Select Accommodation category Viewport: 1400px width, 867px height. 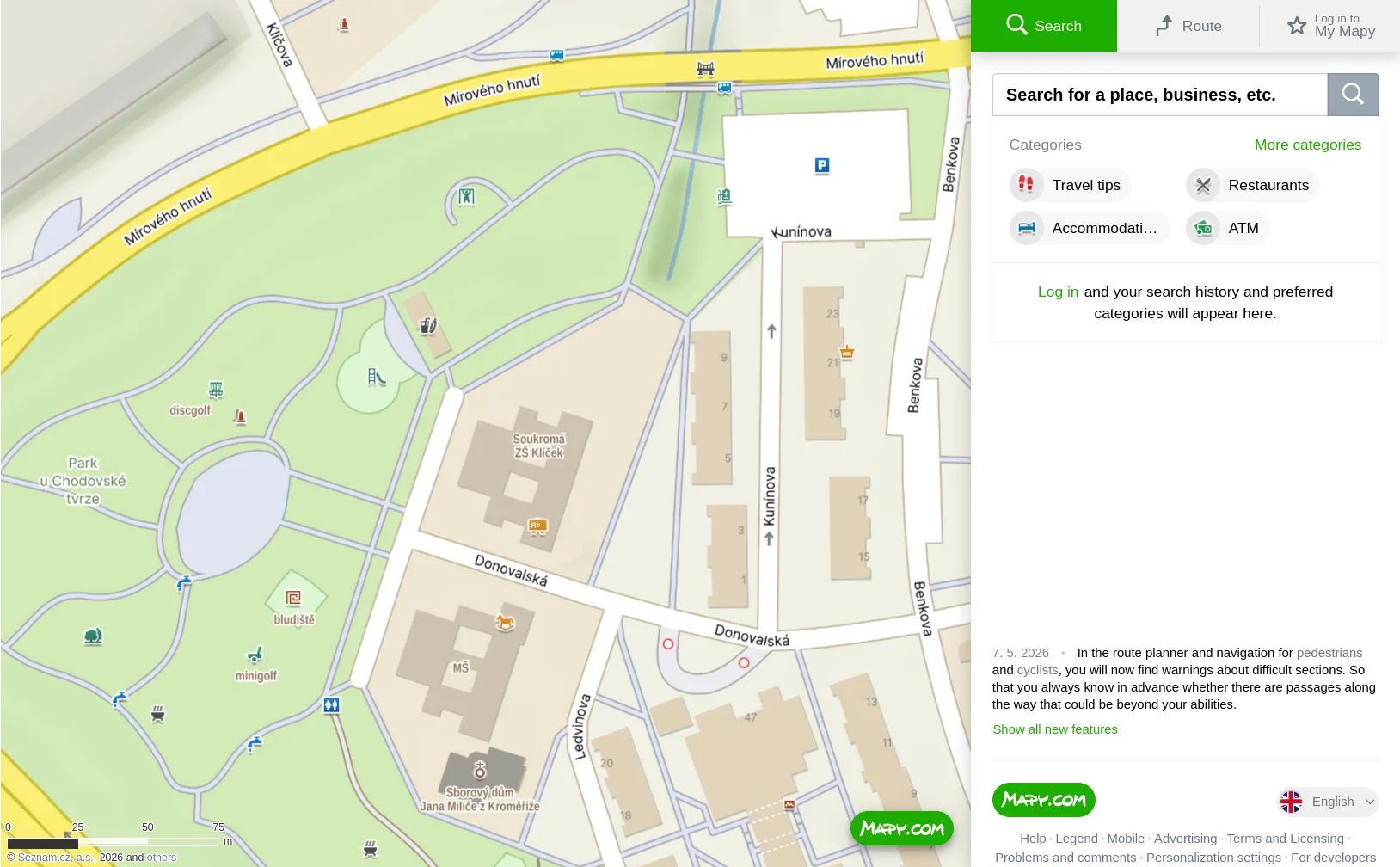[x=1089, y=228]
